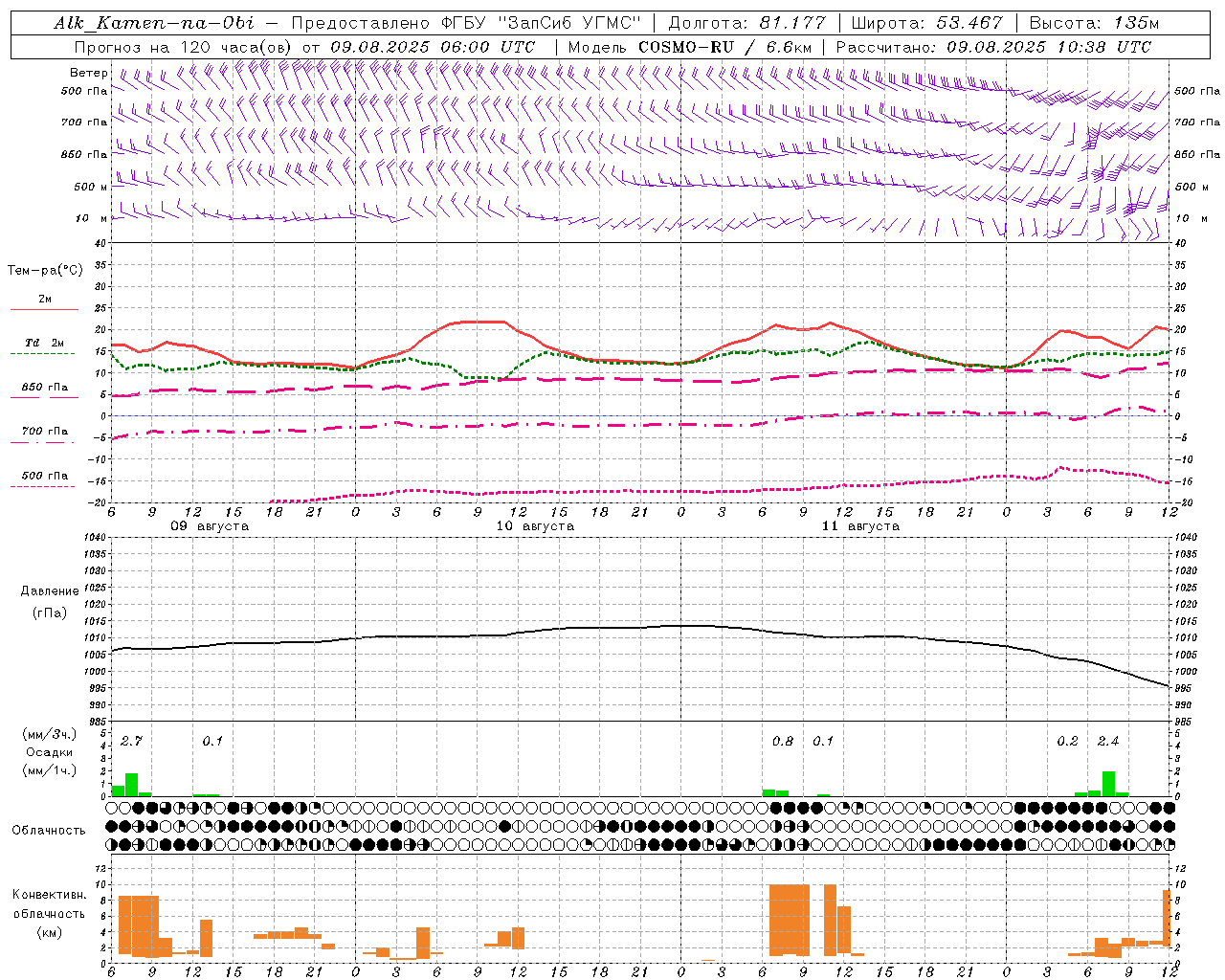Select the text "Широта: 53.467"
Viewport: 1225px width, 980px height.
coord(926,23)
